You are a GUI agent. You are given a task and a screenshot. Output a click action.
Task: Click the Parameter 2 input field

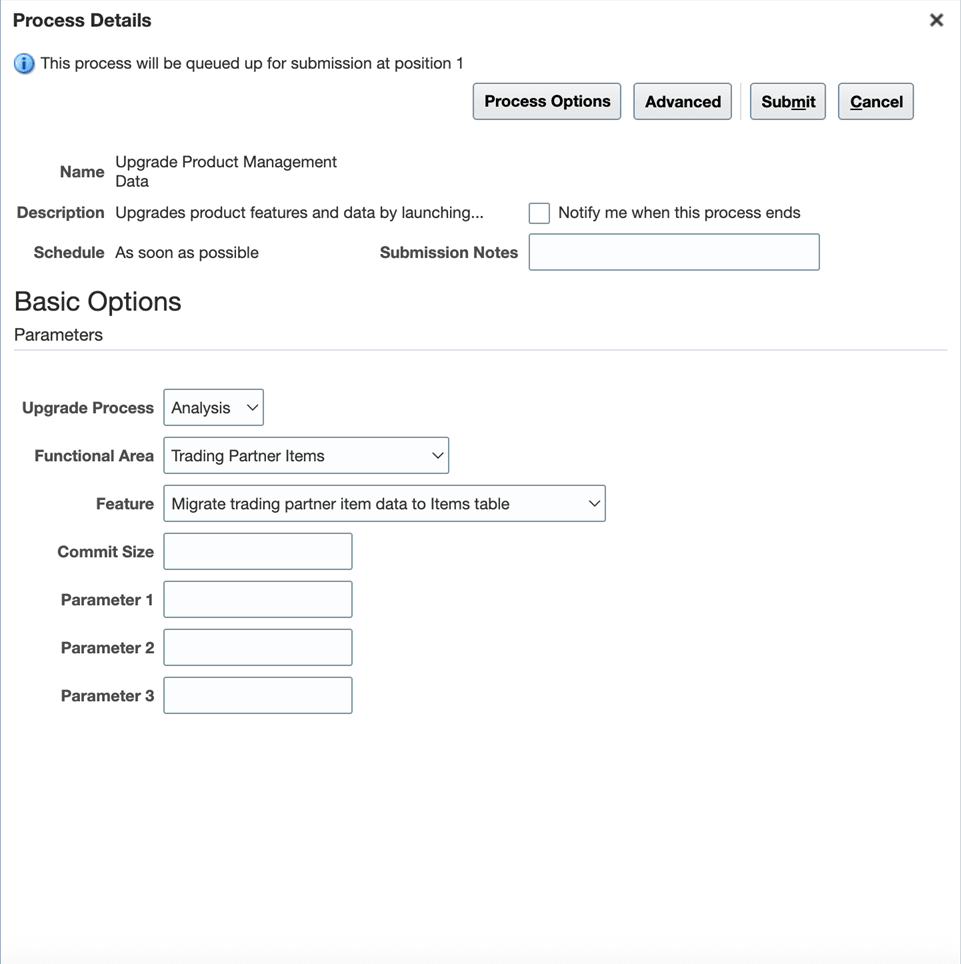click(257, 647)
